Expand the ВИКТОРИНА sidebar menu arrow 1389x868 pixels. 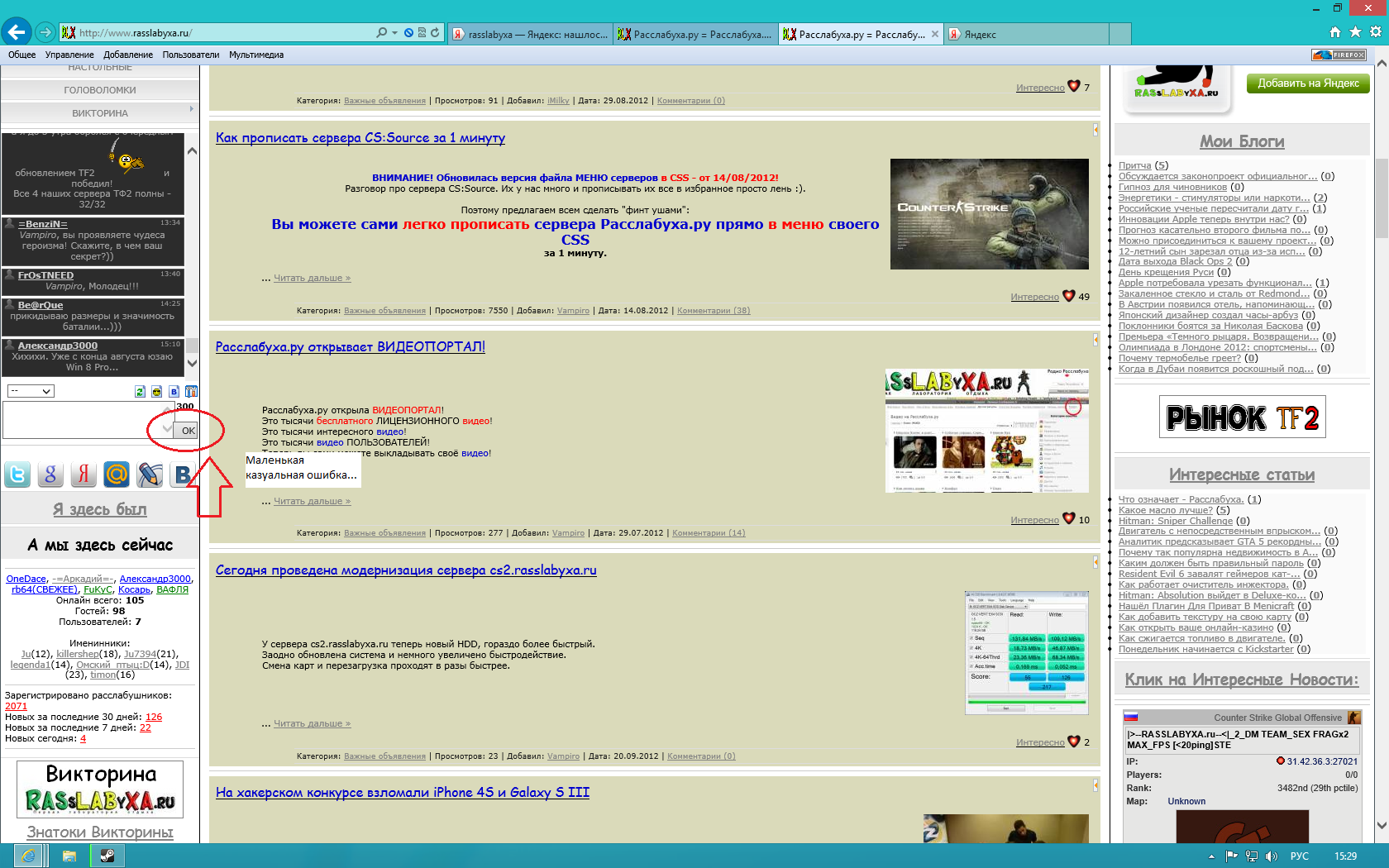[192, 109]
